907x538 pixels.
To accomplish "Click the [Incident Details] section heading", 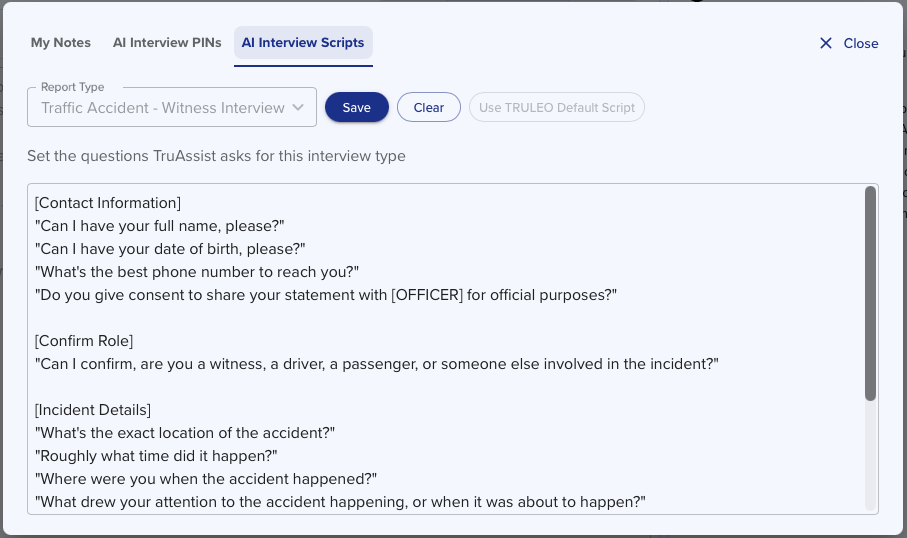I will [x=93, y=410].
